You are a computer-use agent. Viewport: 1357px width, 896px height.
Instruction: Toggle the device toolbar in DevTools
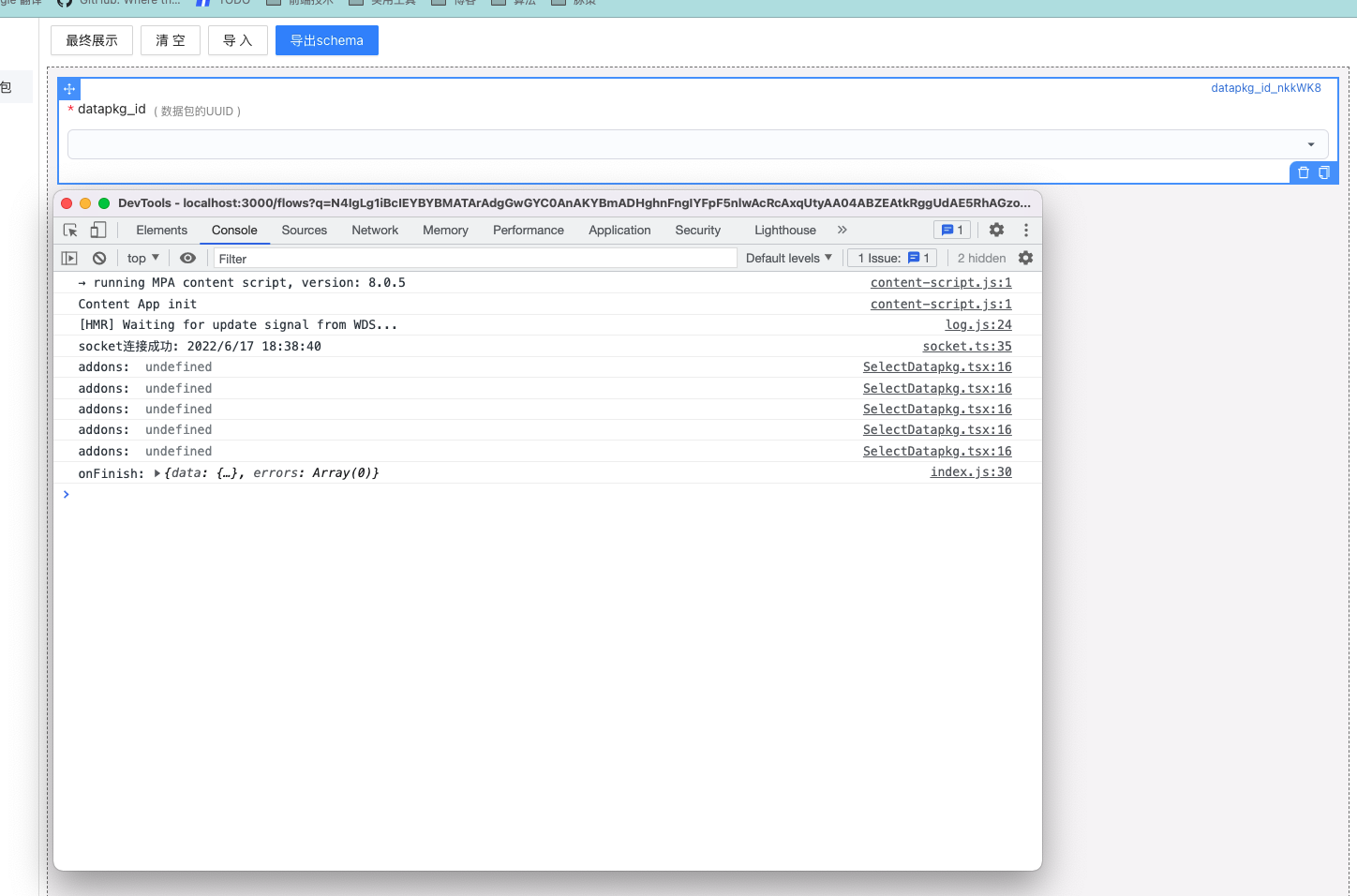coord(97,230)
